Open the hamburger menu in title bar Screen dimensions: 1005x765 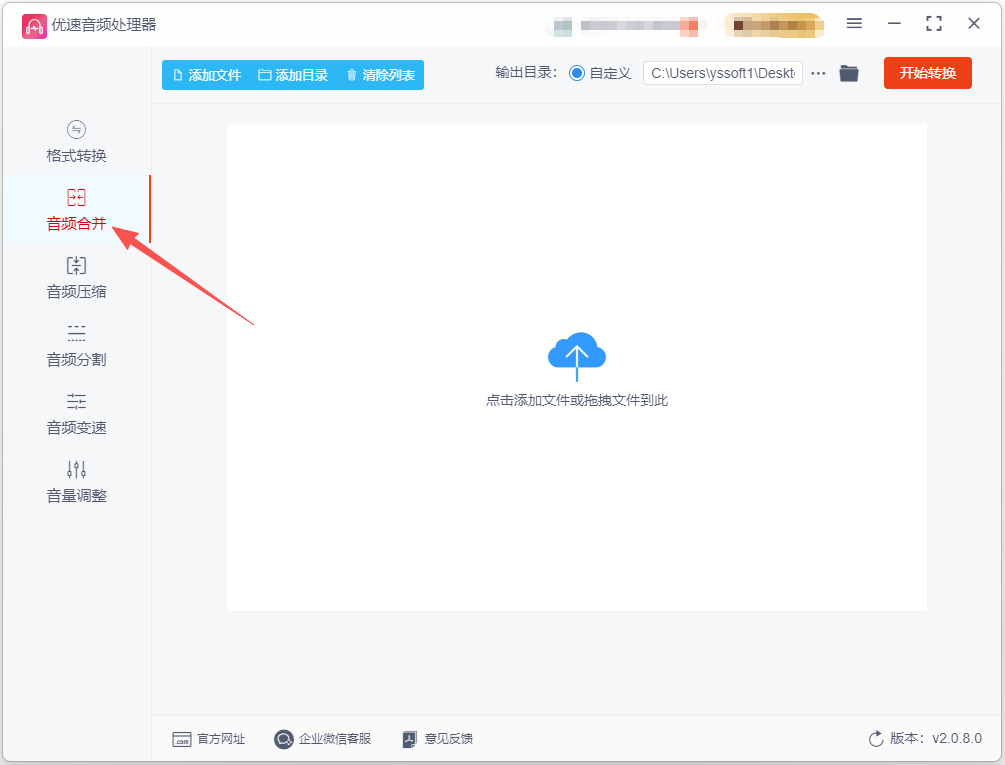click(x=854, y=24)
